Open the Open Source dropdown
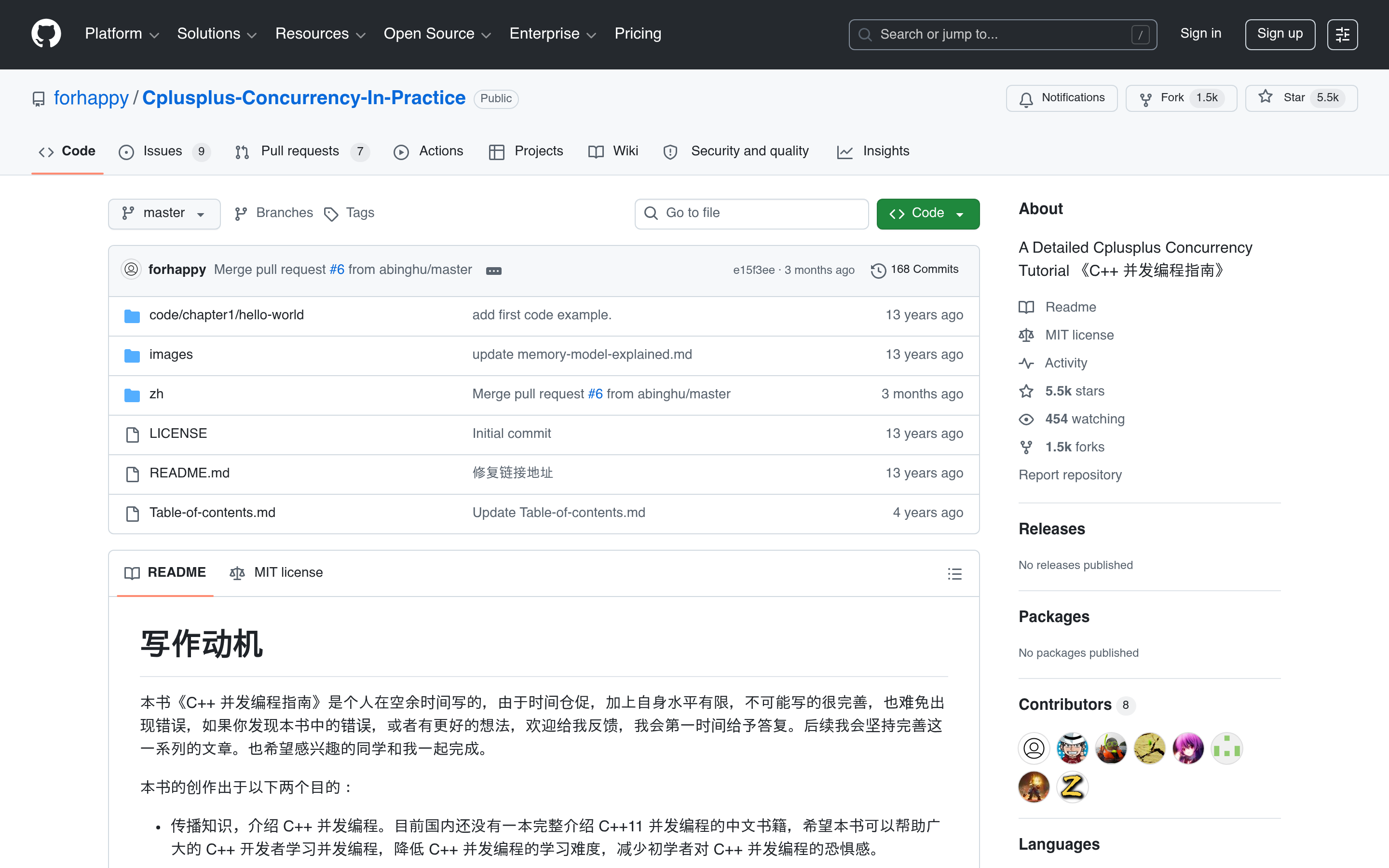The image size is (1389, 868). point(437,34)
